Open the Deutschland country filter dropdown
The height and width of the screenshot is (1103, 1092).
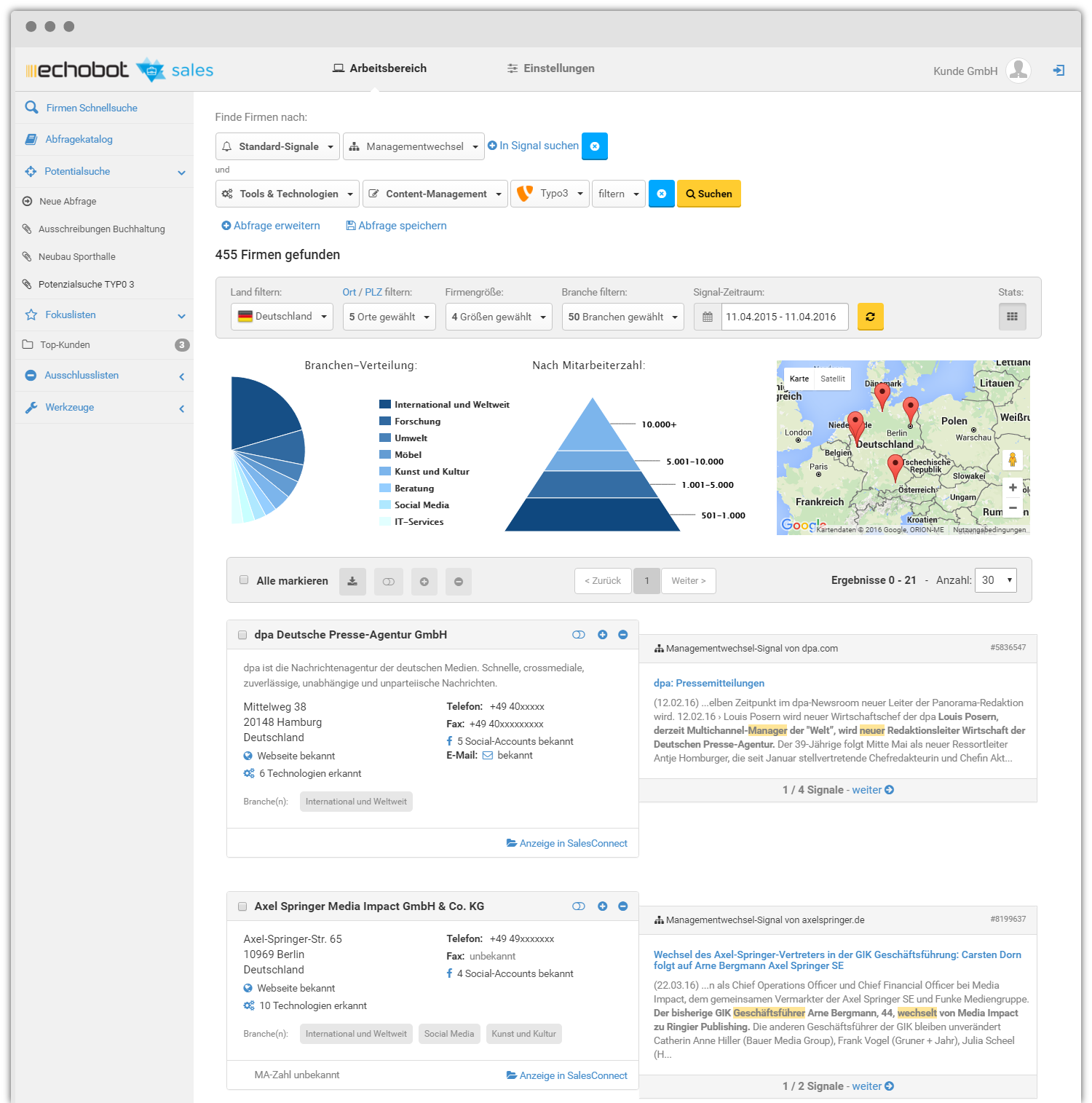tap(282, 317)
